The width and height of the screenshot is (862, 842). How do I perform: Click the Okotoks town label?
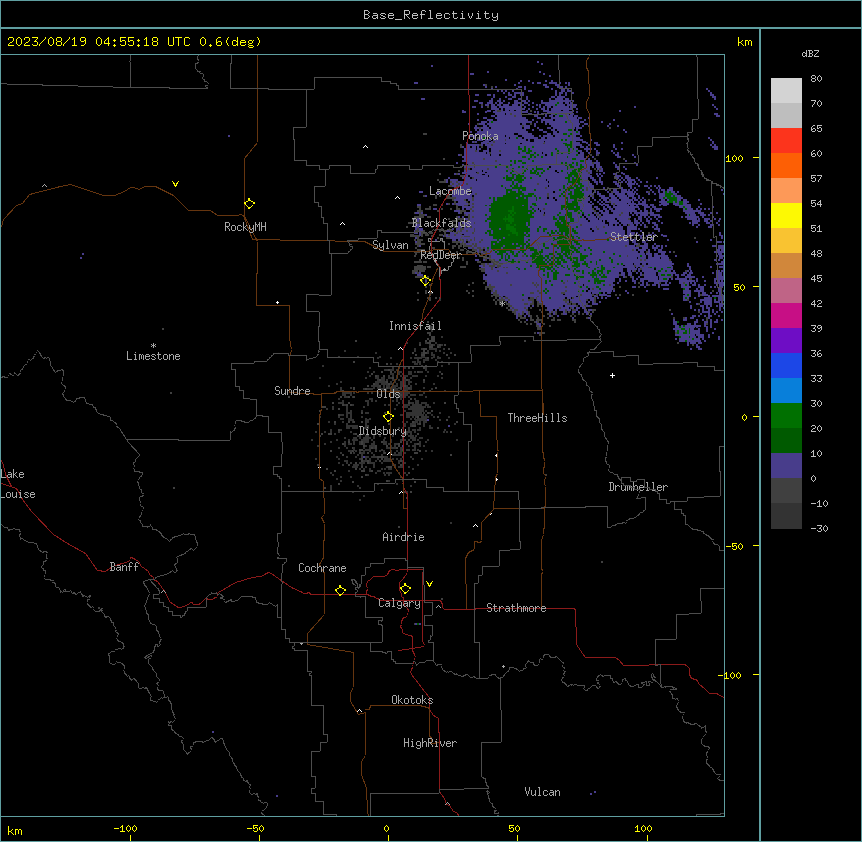(412, 700)
